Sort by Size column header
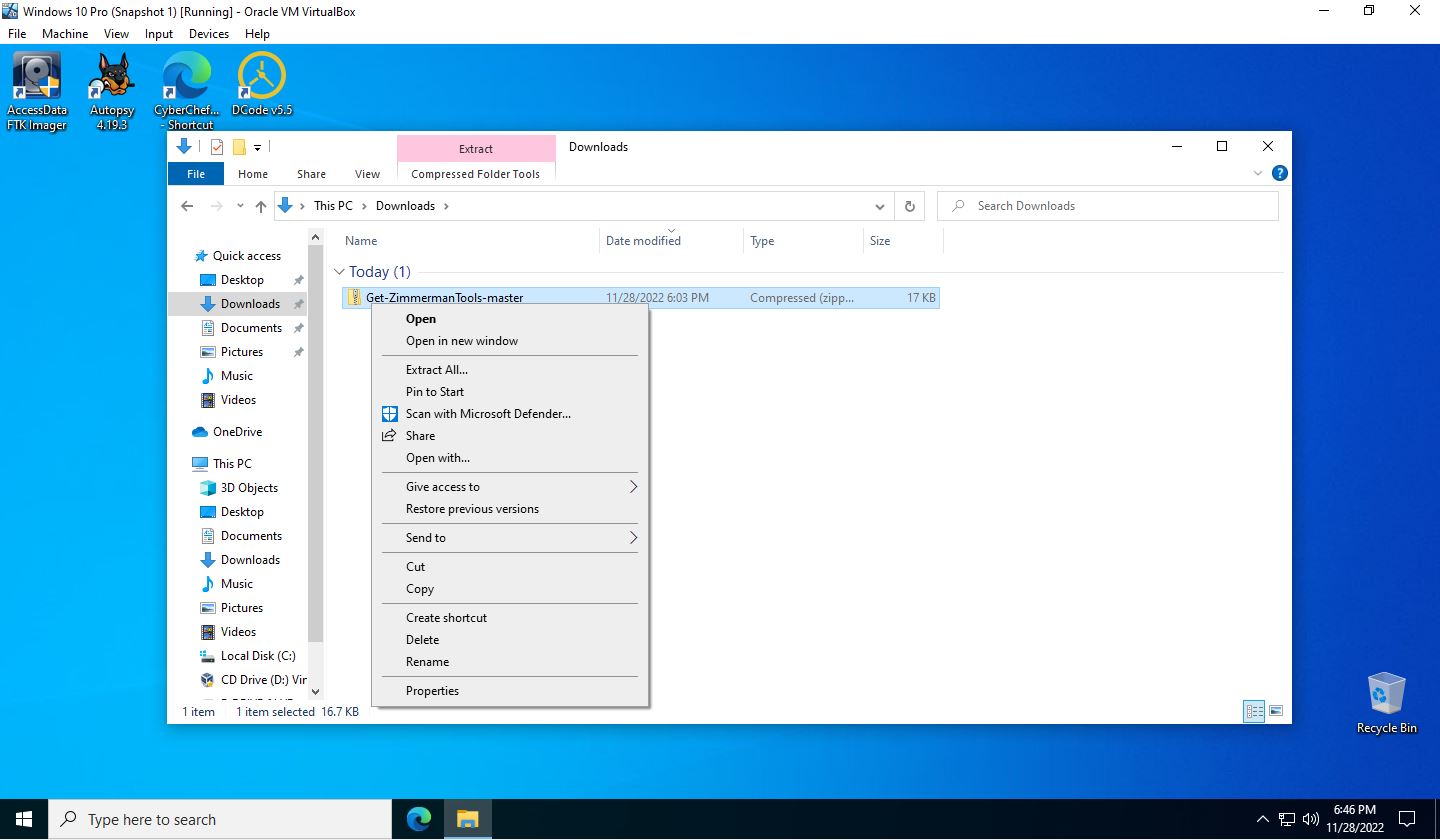 (x=903, y=241)
